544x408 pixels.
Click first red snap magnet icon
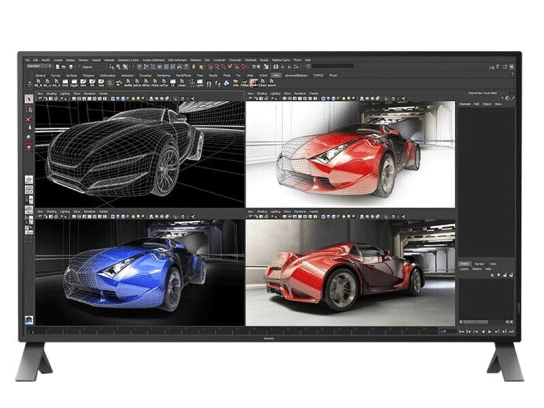click(211, 67)
